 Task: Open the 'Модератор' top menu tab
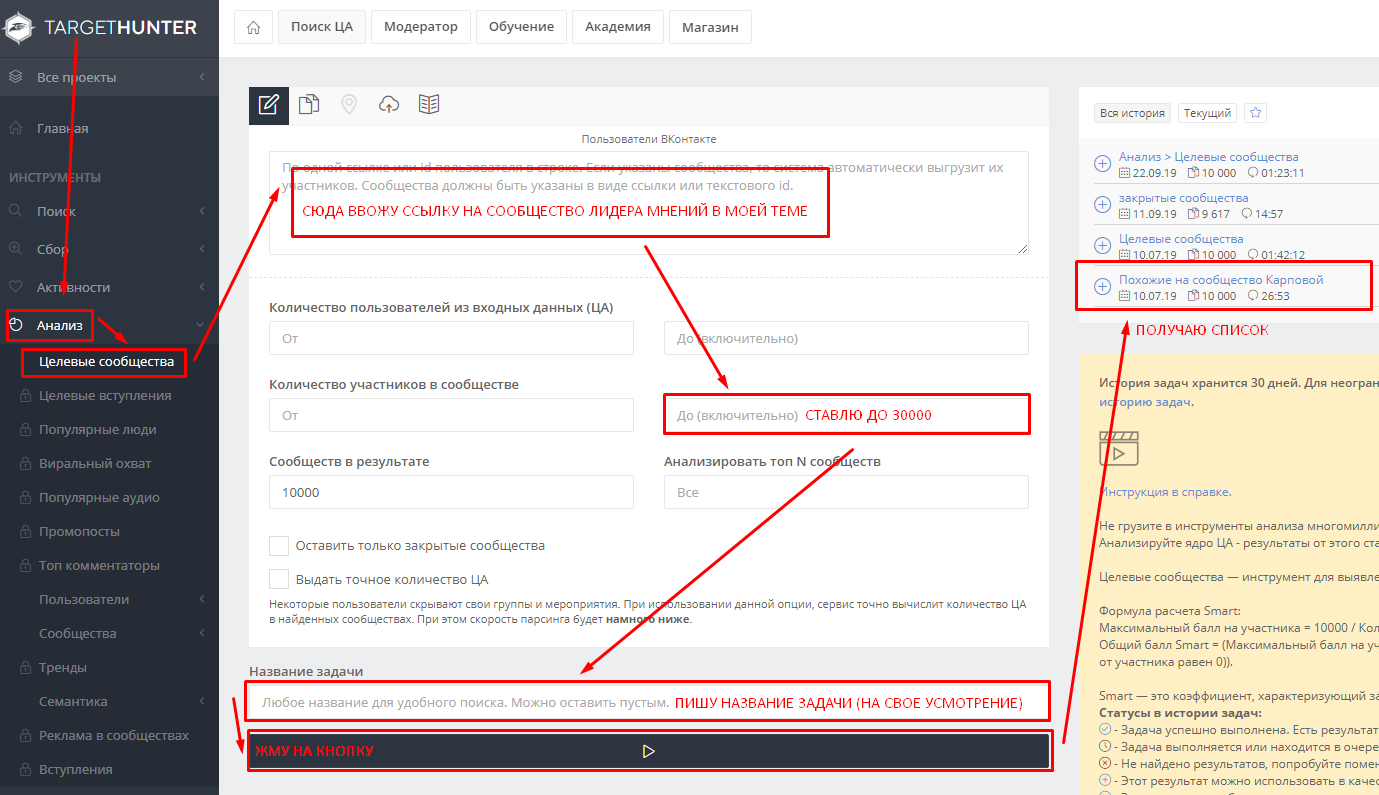click(x=421, y=27)
